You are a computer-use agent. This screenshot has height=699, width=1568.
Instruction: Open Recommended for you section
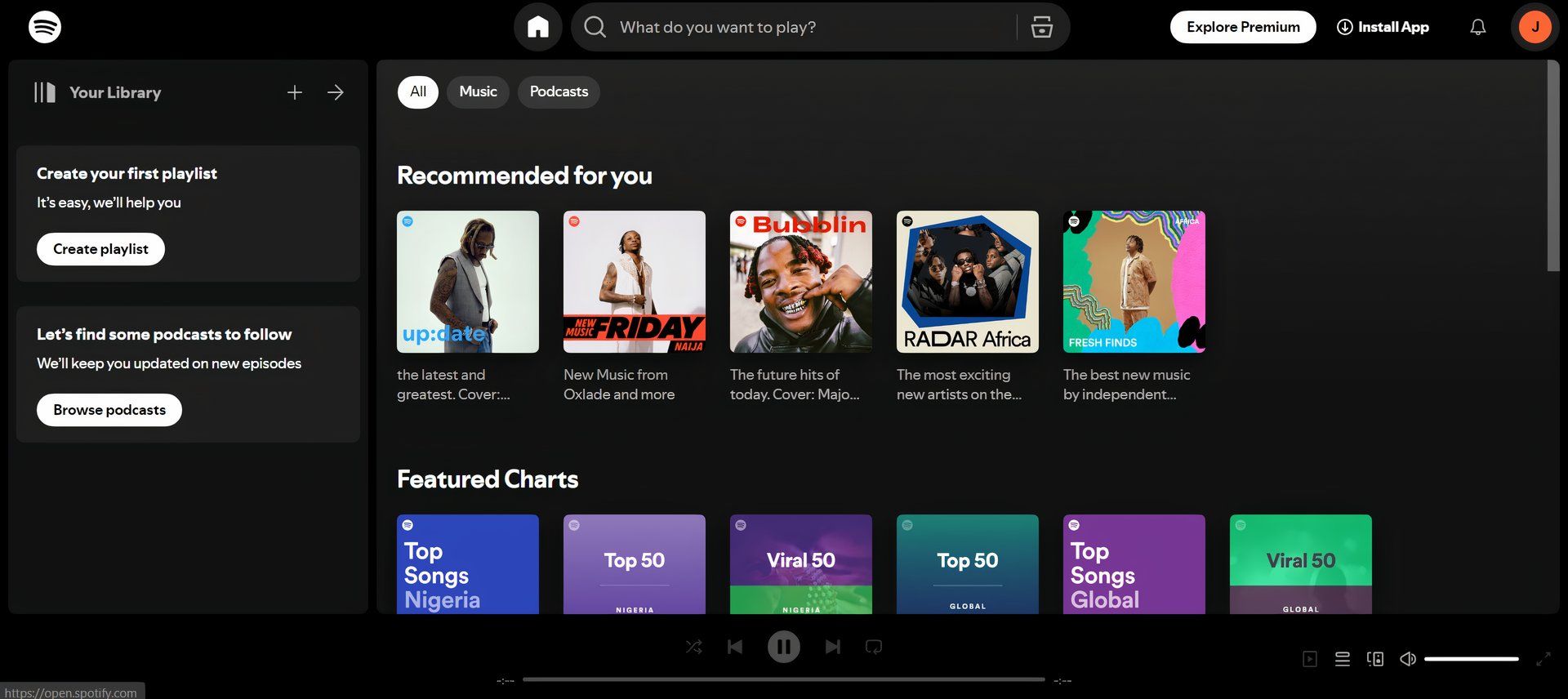(x=524, y=176)
